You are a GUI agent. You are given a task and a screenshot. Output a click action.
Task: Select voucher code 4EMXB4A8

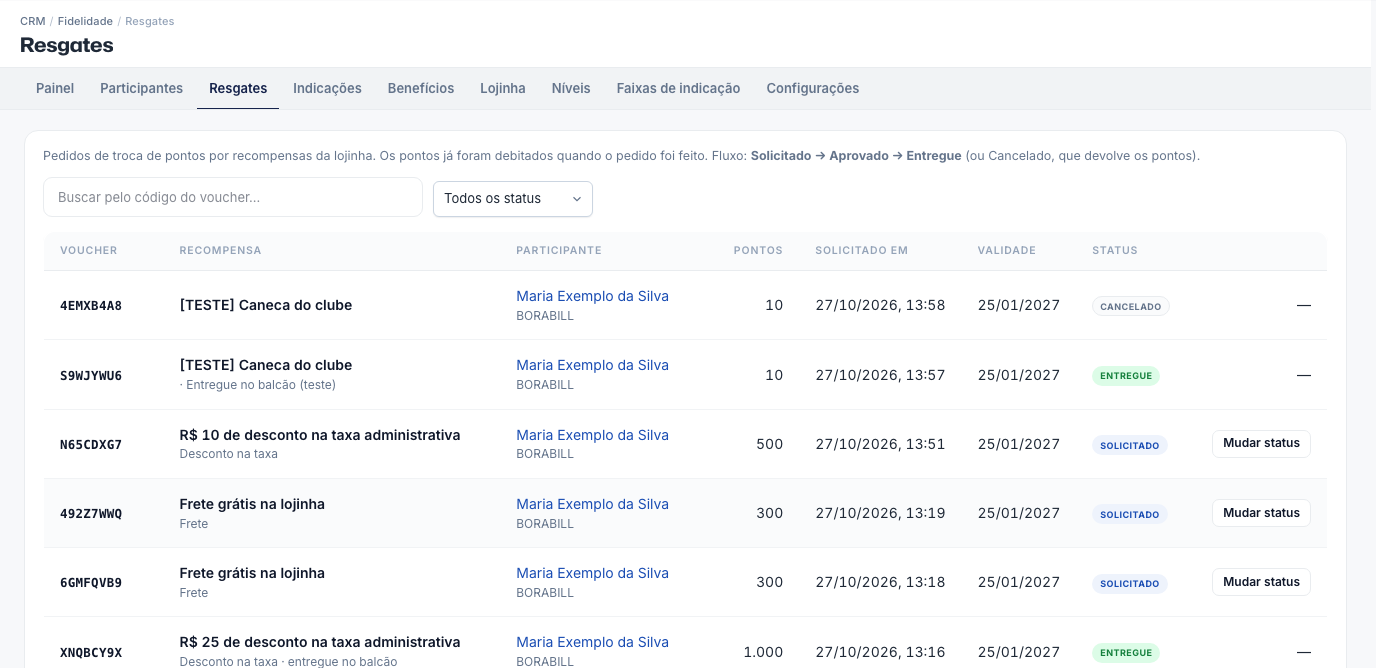point(91,306)
